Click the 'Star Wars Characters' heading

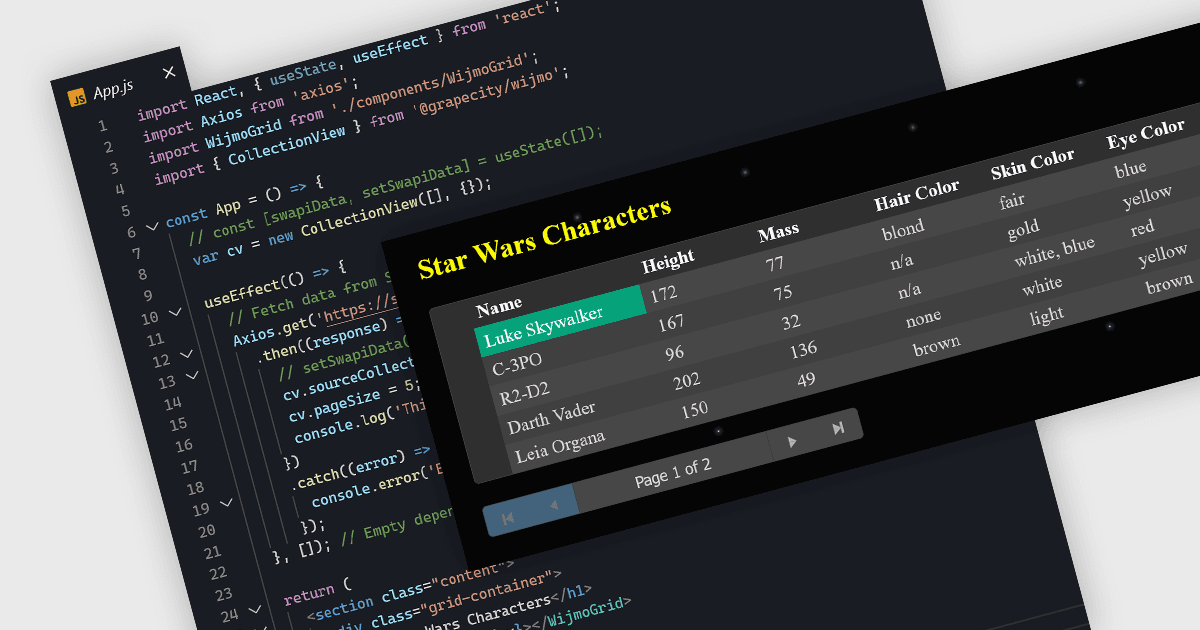(x=544, y=239)
